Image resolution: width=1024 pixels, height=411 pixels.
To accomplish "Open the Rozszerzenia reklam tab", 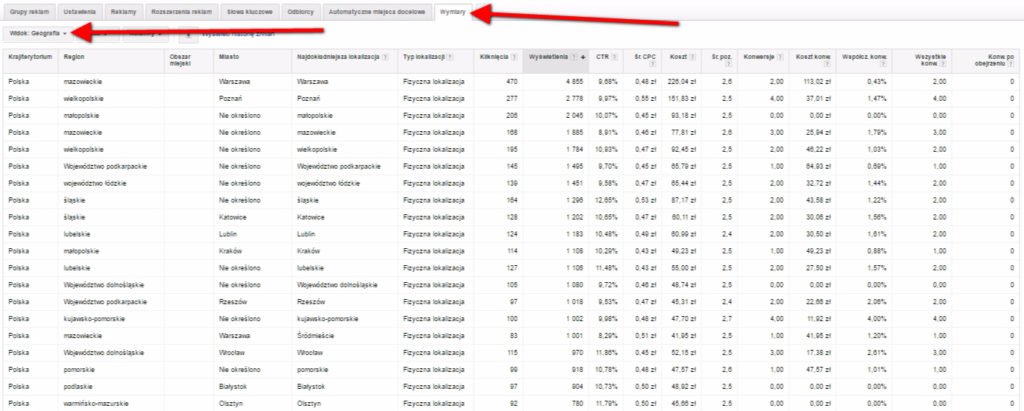I will [x=181, y=12].
